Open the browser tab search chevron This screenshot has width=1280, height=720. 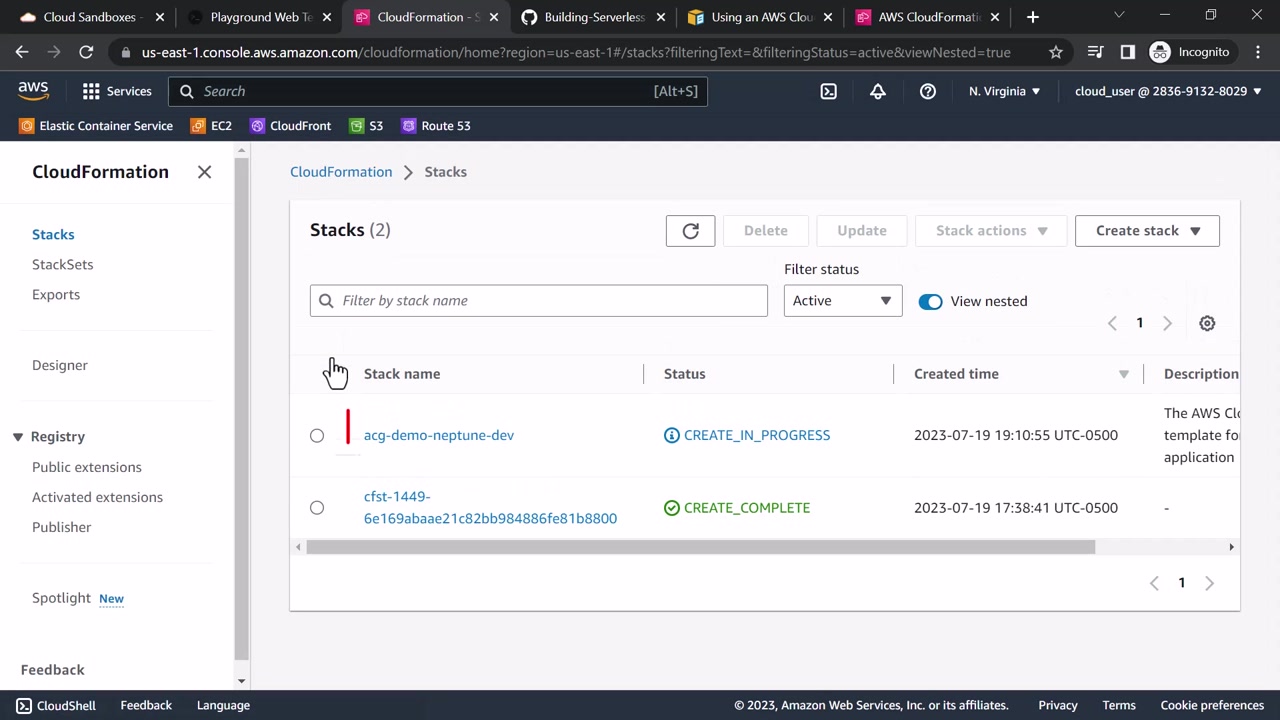click(1119, 16)
